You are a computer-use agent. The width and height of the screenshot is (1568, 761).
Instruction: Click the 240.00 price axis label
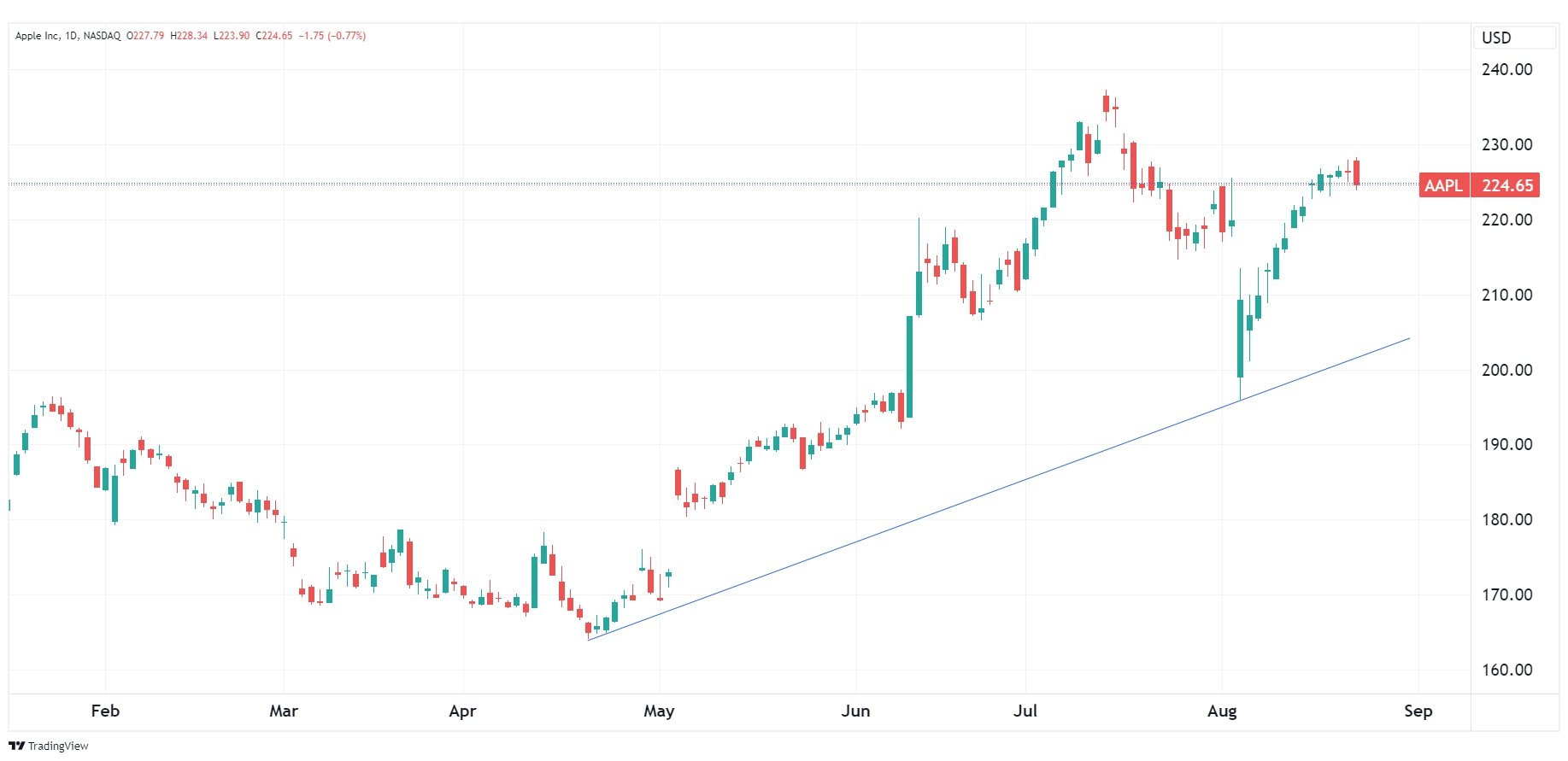click(x=1506, y=69)
